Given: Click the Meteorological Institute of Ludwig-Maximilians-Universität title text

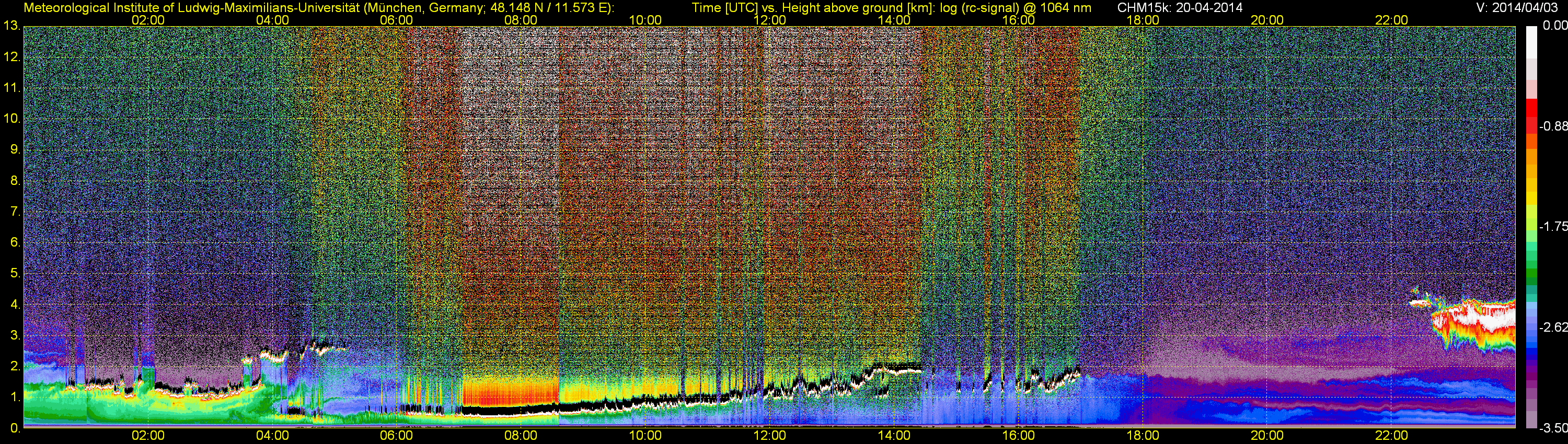Looking at the screenshot, I should click(x=318, y=8).
